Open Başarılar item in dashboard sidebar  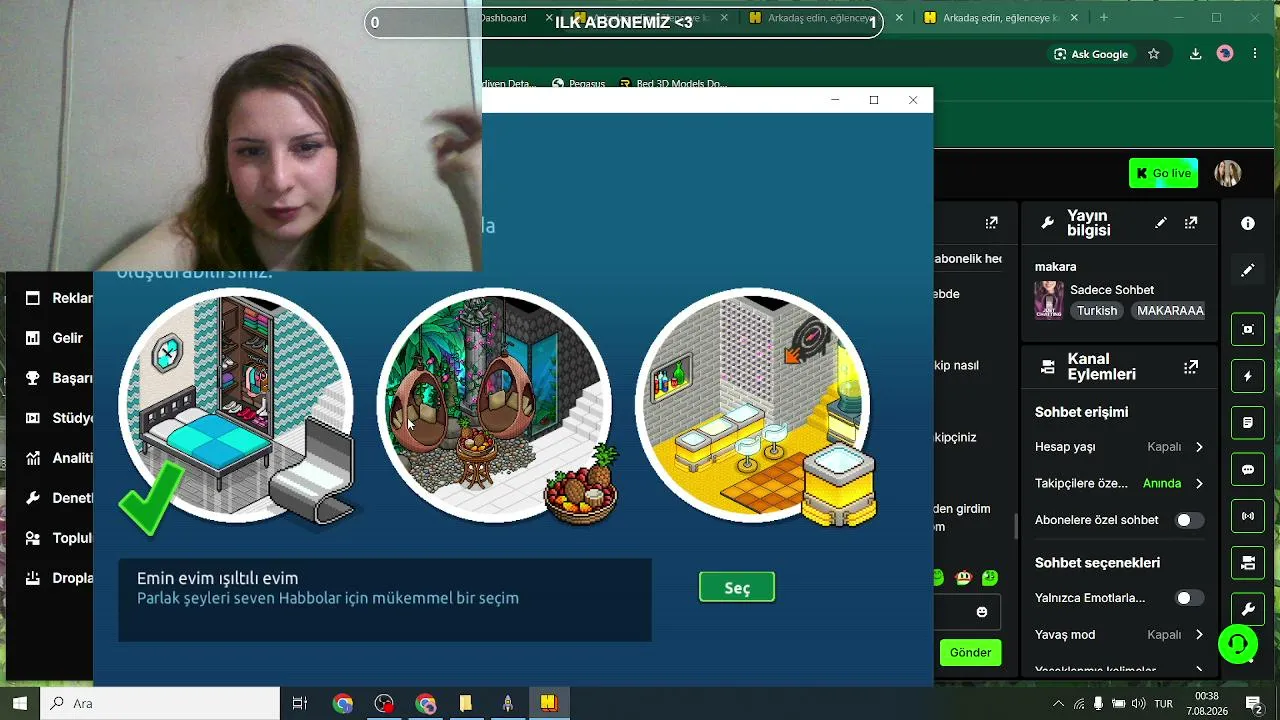coord(58,378)
